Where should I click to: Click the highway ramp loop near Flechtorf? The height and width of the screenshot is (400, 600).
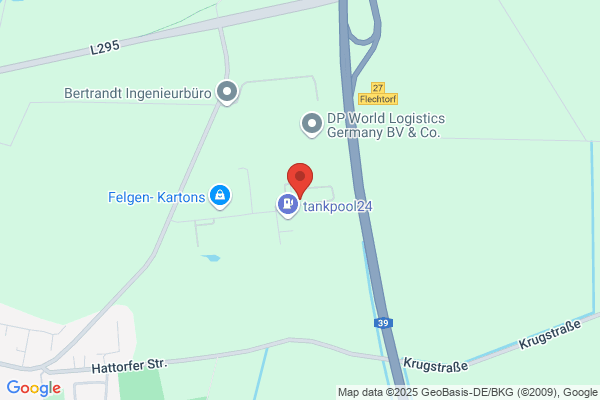pos(364,29)
